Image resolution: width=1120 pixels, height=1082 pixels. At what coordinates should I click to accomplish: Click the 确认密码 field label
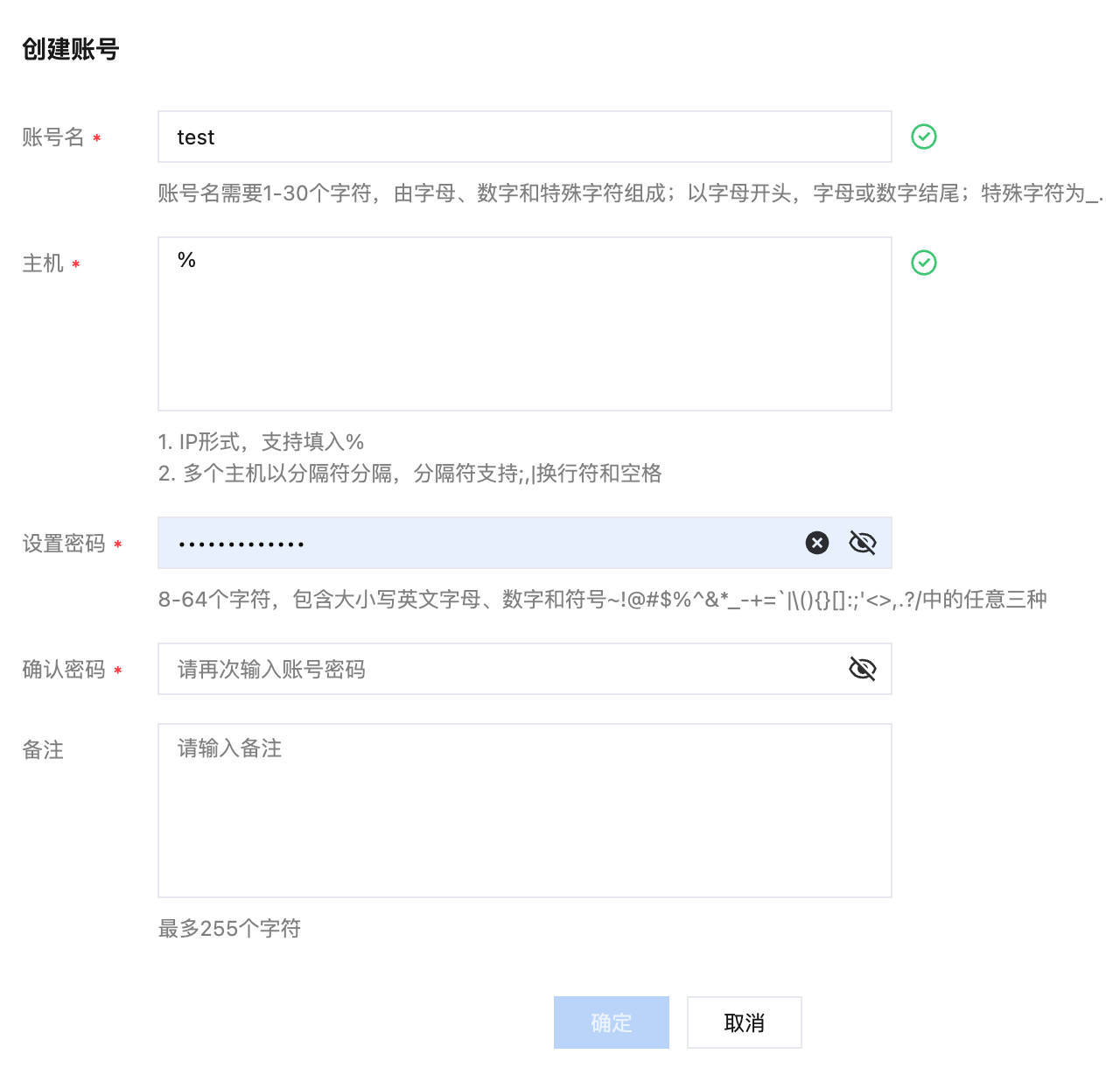63,670
